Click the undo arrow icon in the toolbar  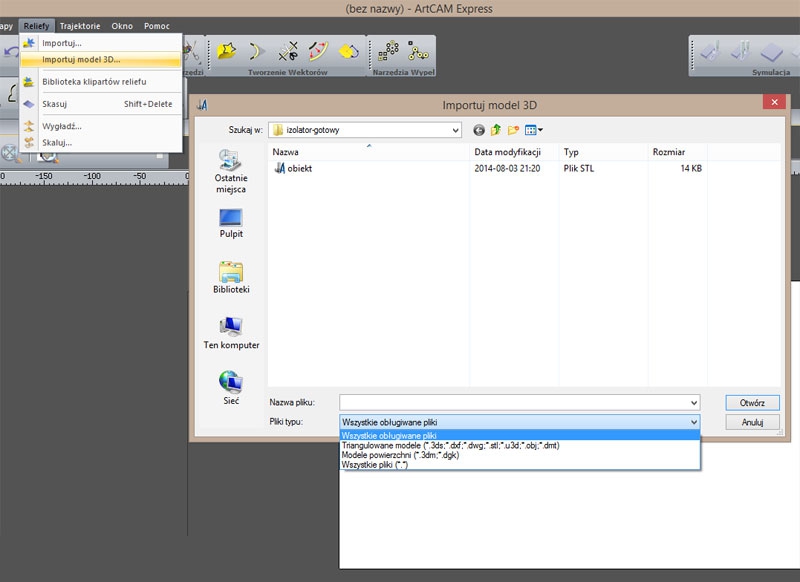pyautogui.click(x=10, y=52)
